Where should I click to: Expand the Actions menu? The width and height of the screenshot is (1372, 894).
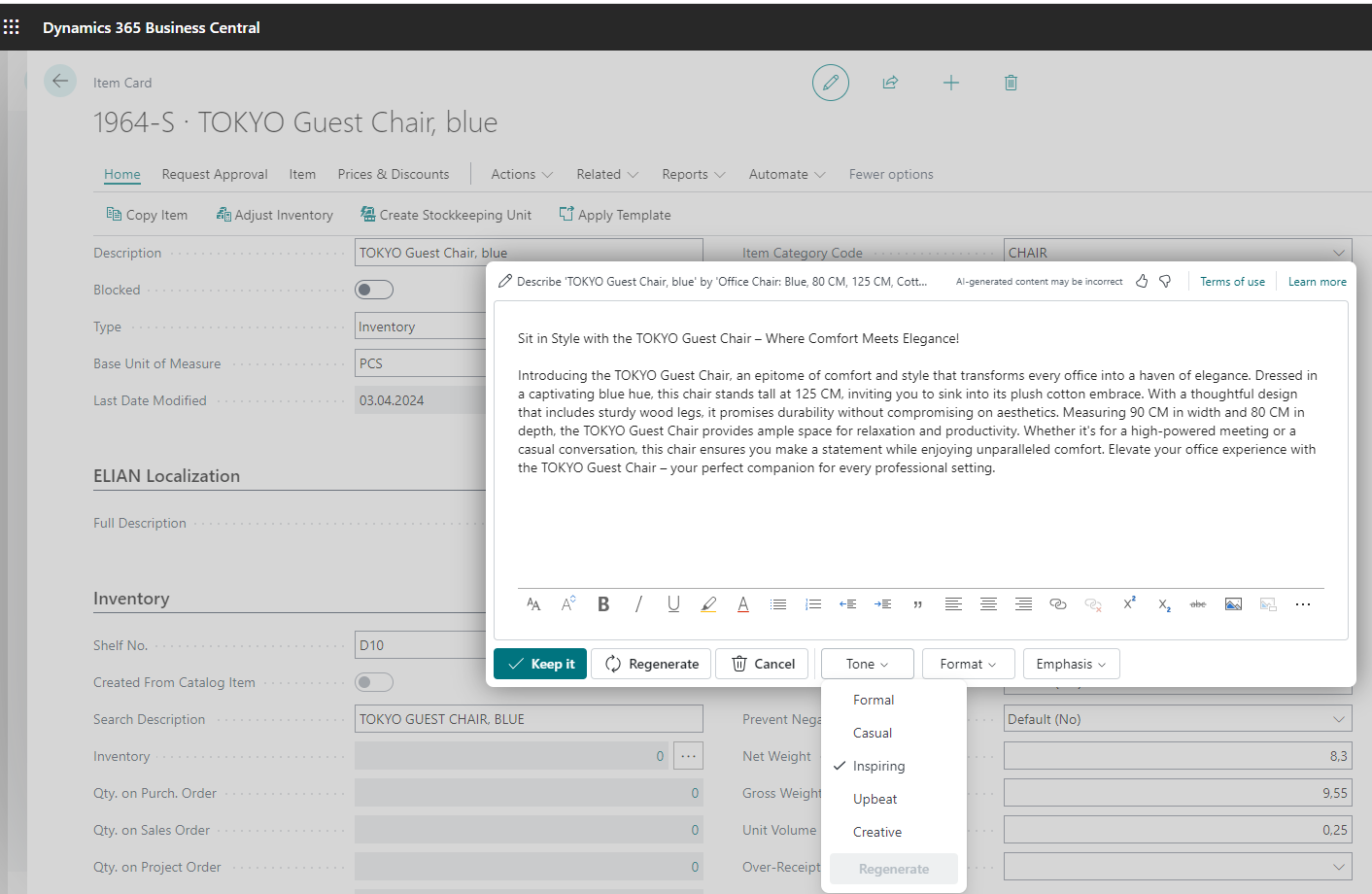tap(522, 174)
